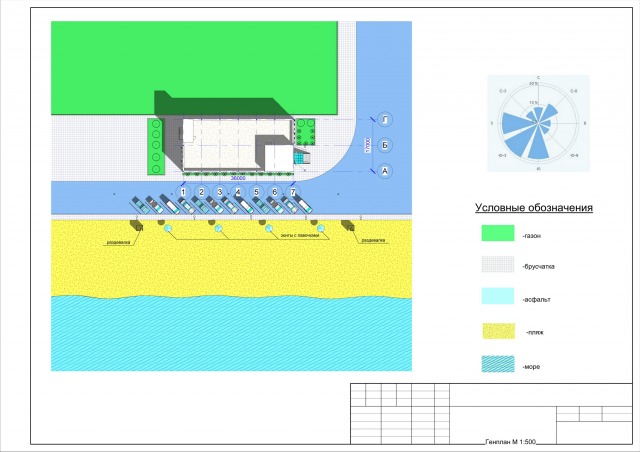The image size is (640, 452).
Task: Click the 'С-В' label on wind rose
Action: (x=574, y=91)
